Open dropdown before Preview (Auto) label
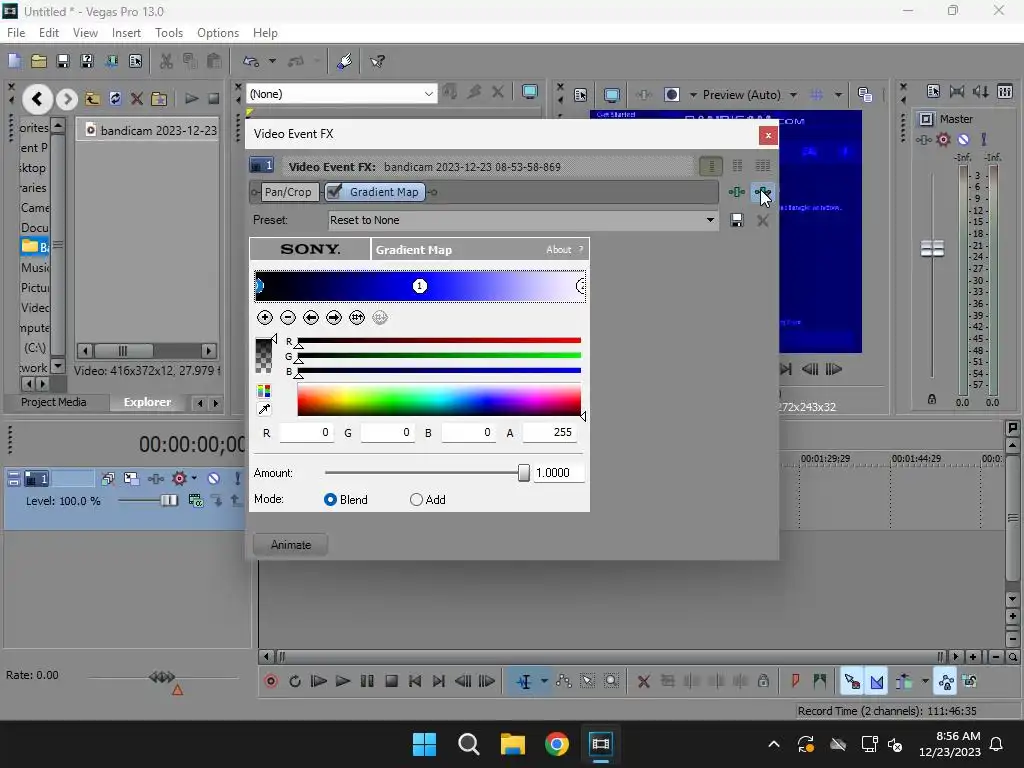This screenshot has width=1024, height=768. point(693,95)
